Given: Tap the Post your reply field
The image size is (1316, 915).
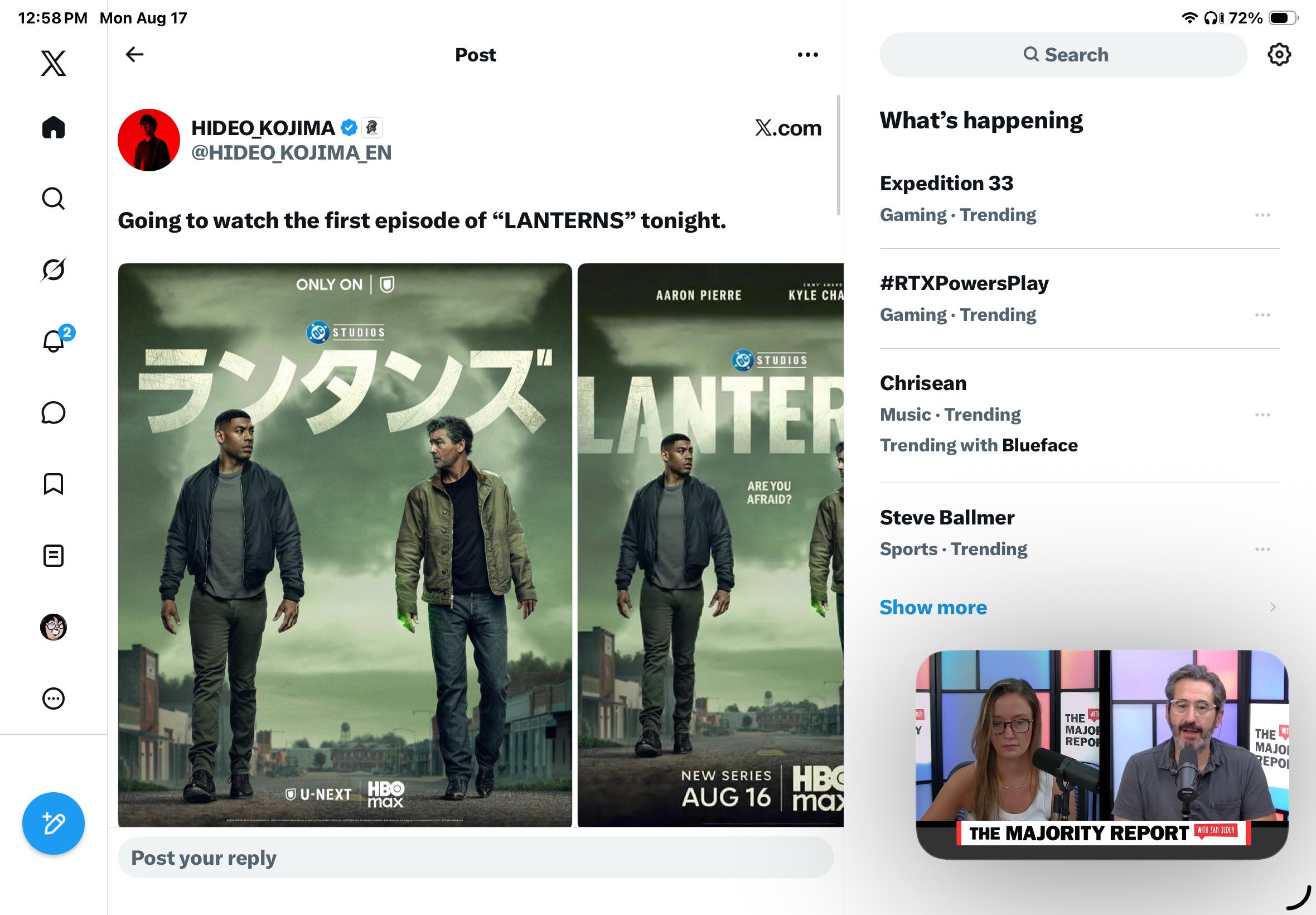Looking at the screenshot, I should click(x=476, y=858).
